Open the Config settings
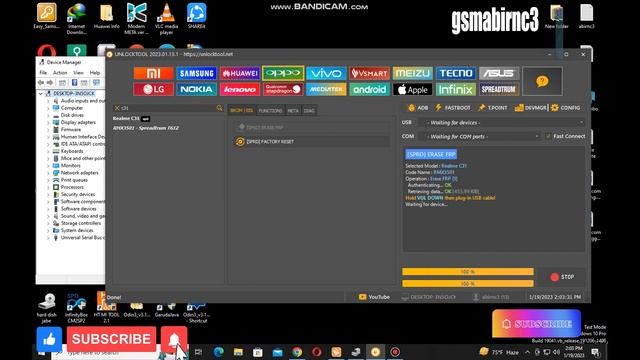 [x=565, y=108]
